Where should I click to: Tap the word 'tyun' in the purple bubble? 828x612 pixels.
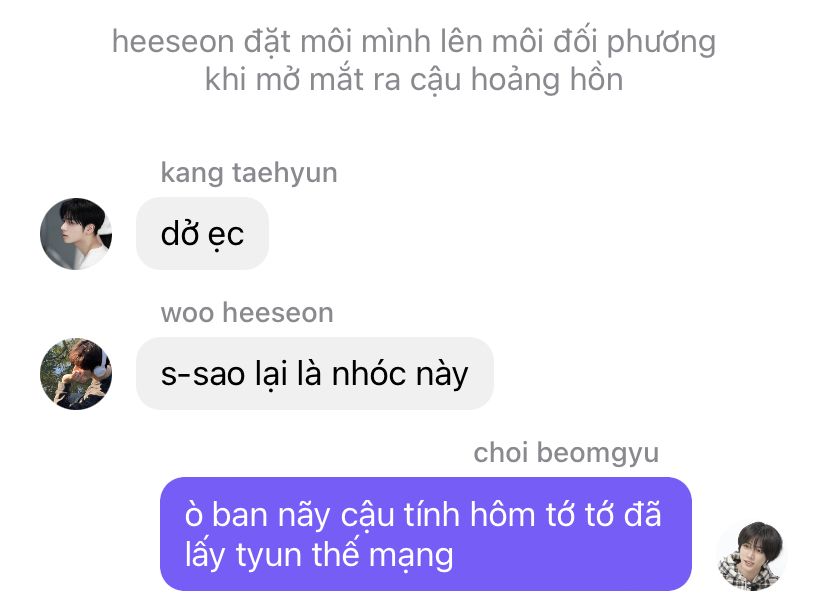269,555
